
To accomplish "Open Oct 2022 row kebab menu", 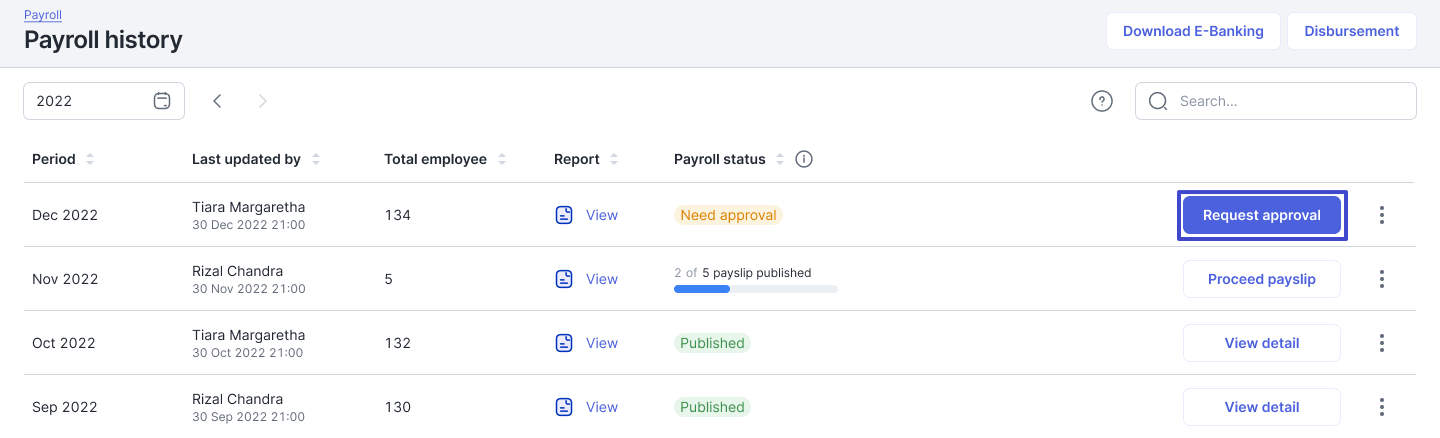I will (x=1382, y=343).
